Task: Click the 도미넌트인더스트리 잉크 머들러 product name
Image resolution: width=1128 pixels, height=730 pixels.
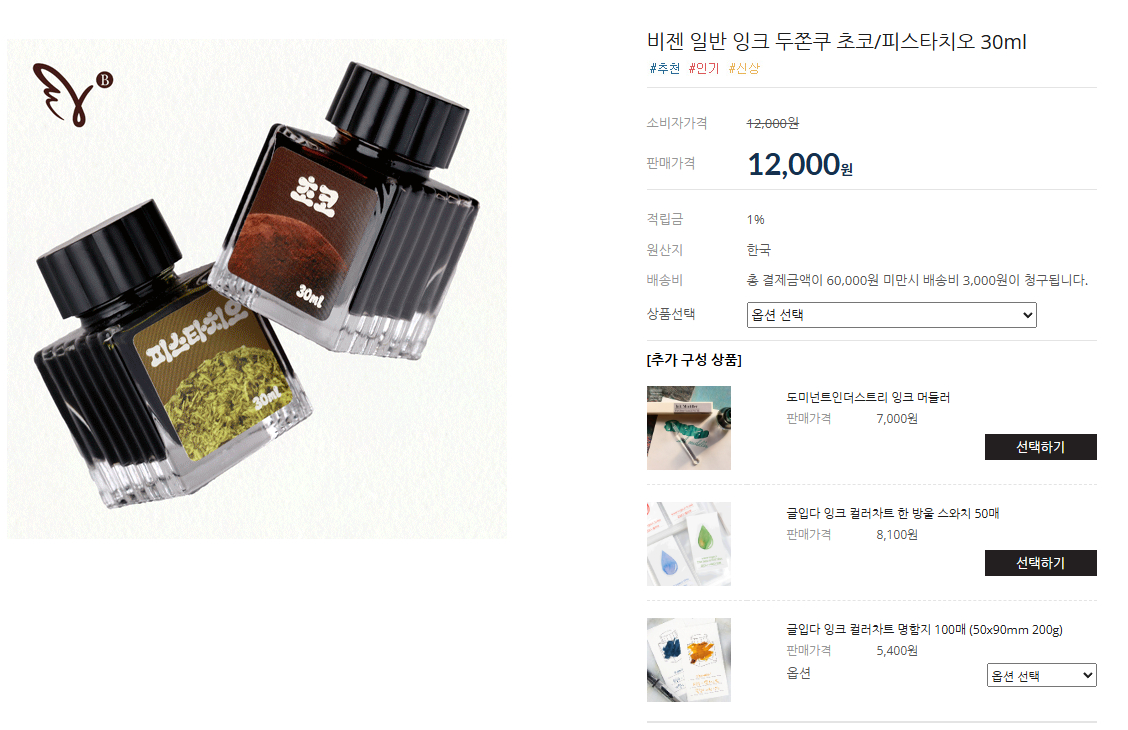Action: pyautogui.click(x=868, y=397)
